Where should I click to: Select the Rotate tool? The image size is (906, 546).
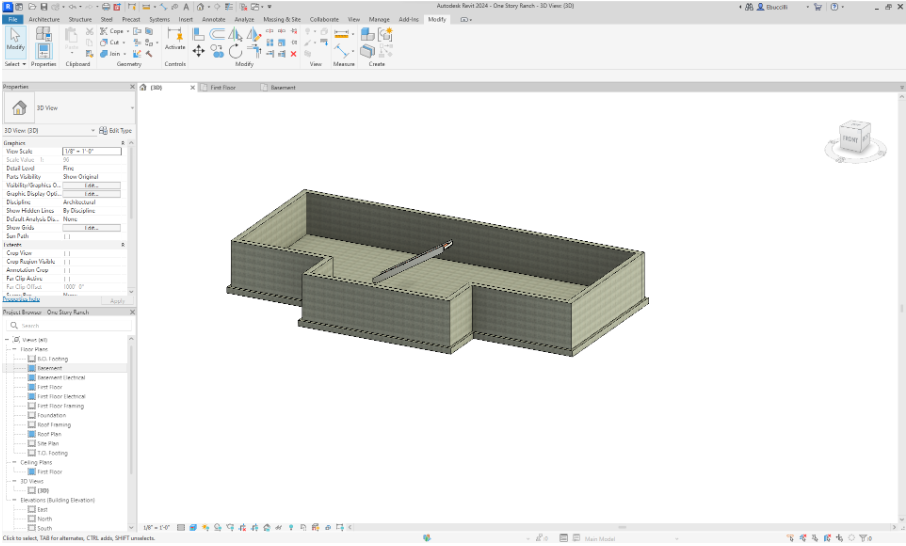tap(235, 51)
